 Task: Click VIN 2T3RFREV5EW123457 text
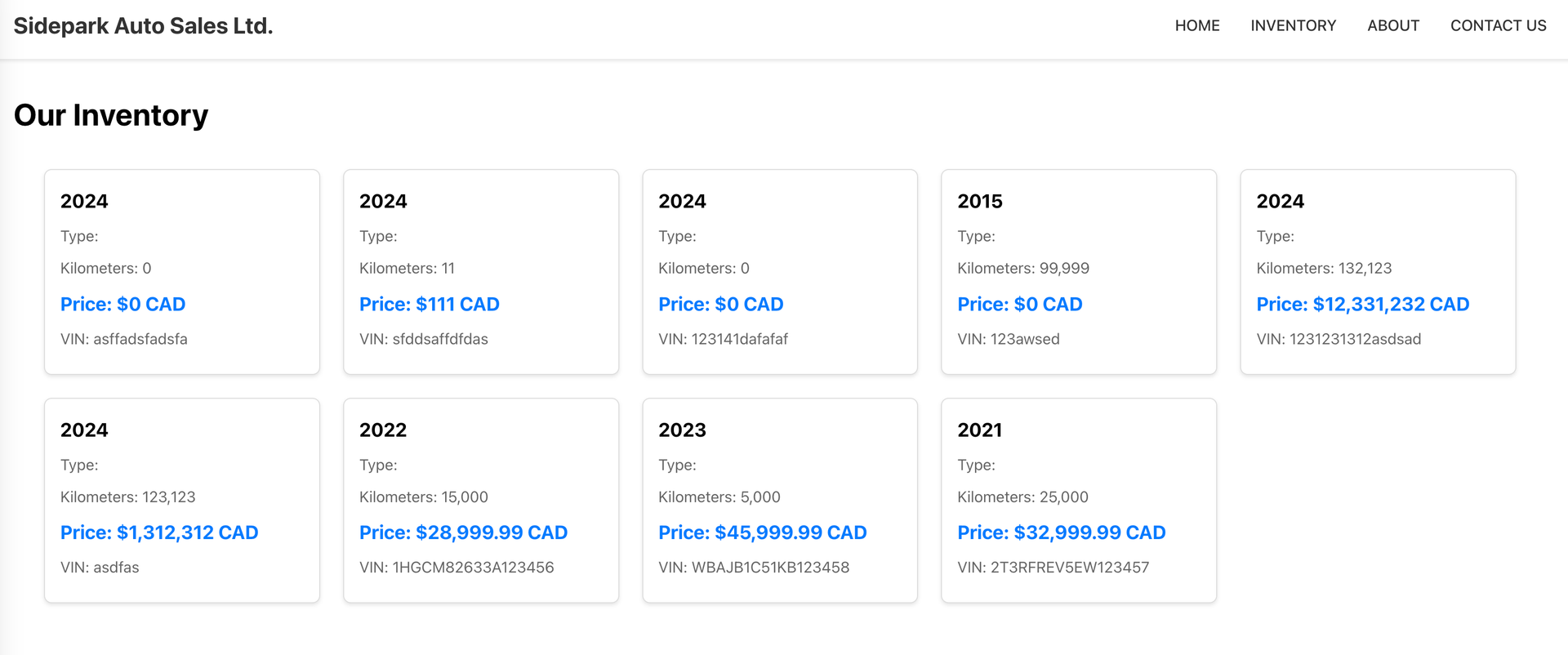click(x=1053, y=568)
